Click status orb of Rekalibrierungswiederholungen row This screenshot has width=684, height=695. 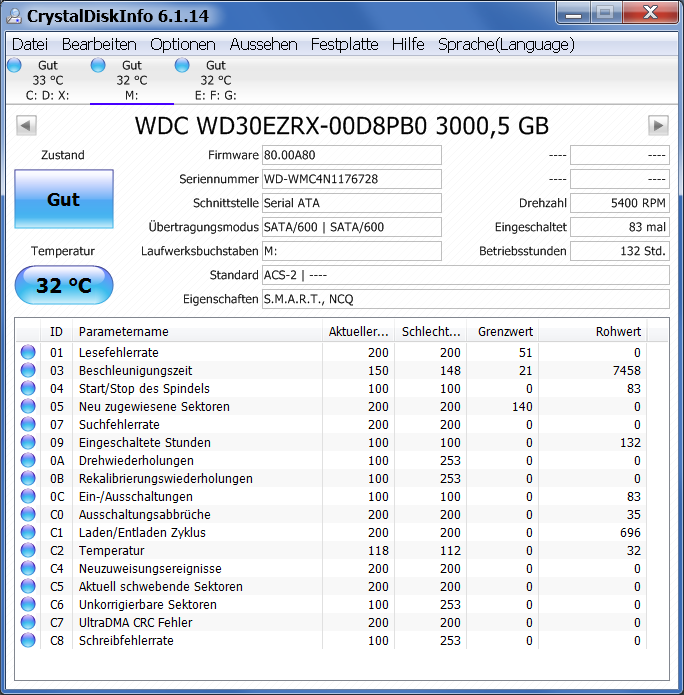tap(28, 479)
